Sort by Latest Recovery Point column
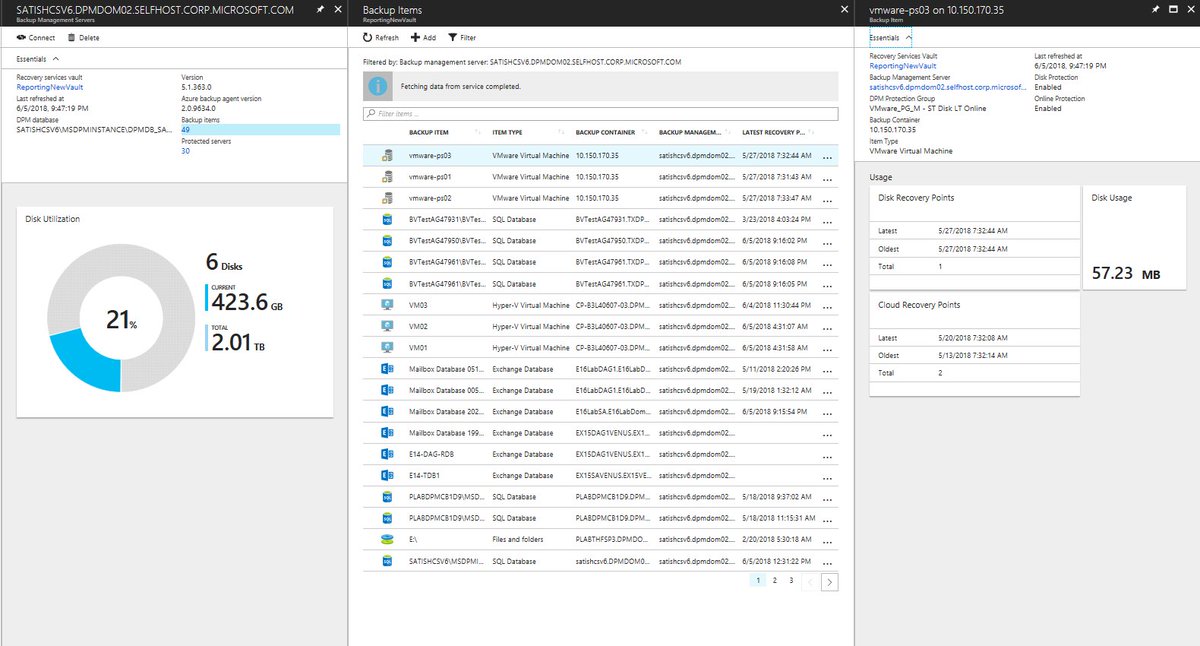The height and width of the screenshot is (646, 1200). [x=774, y=133]
